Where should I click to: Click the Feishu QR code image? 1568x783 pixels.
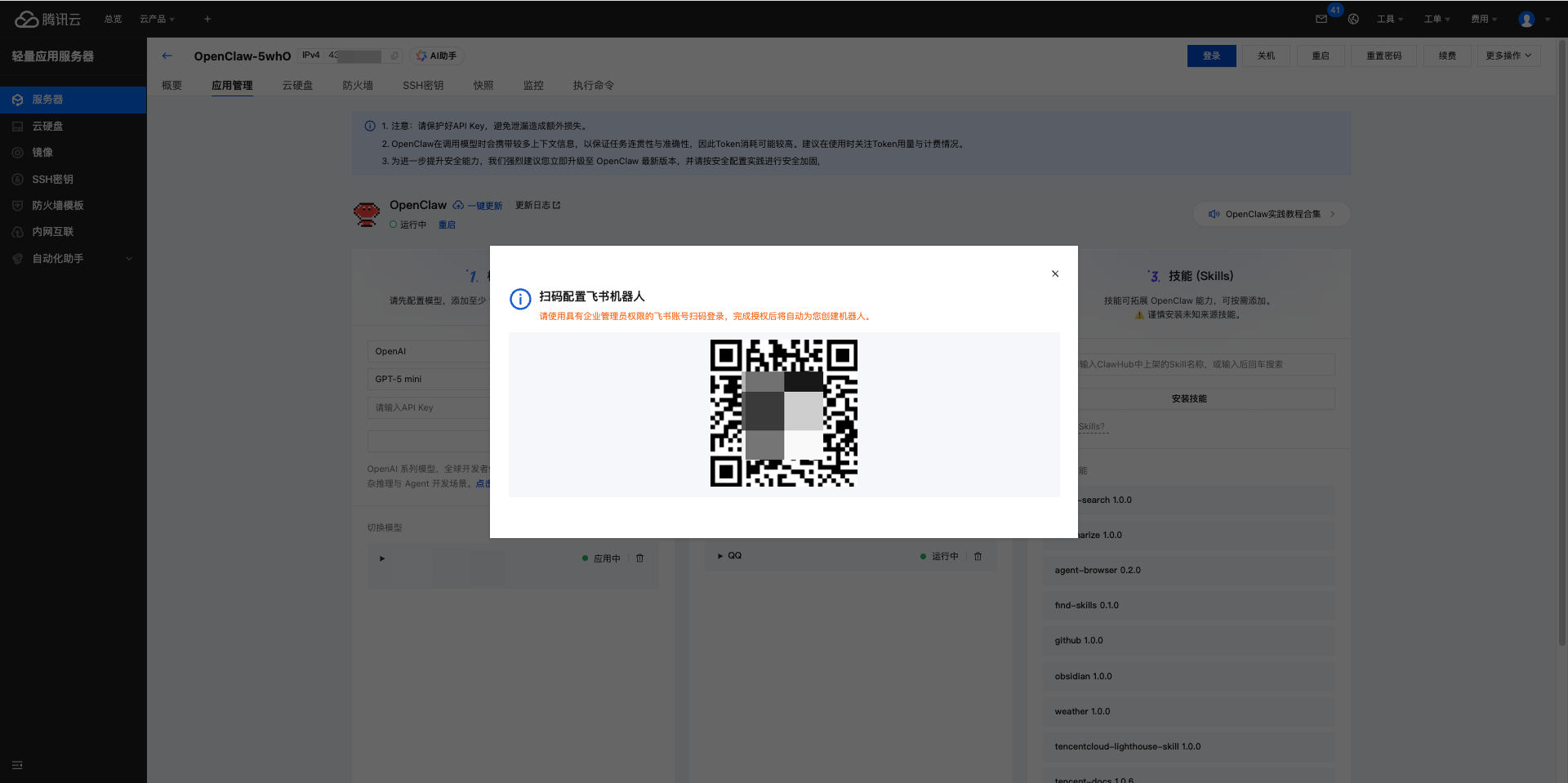coord(783,413)
